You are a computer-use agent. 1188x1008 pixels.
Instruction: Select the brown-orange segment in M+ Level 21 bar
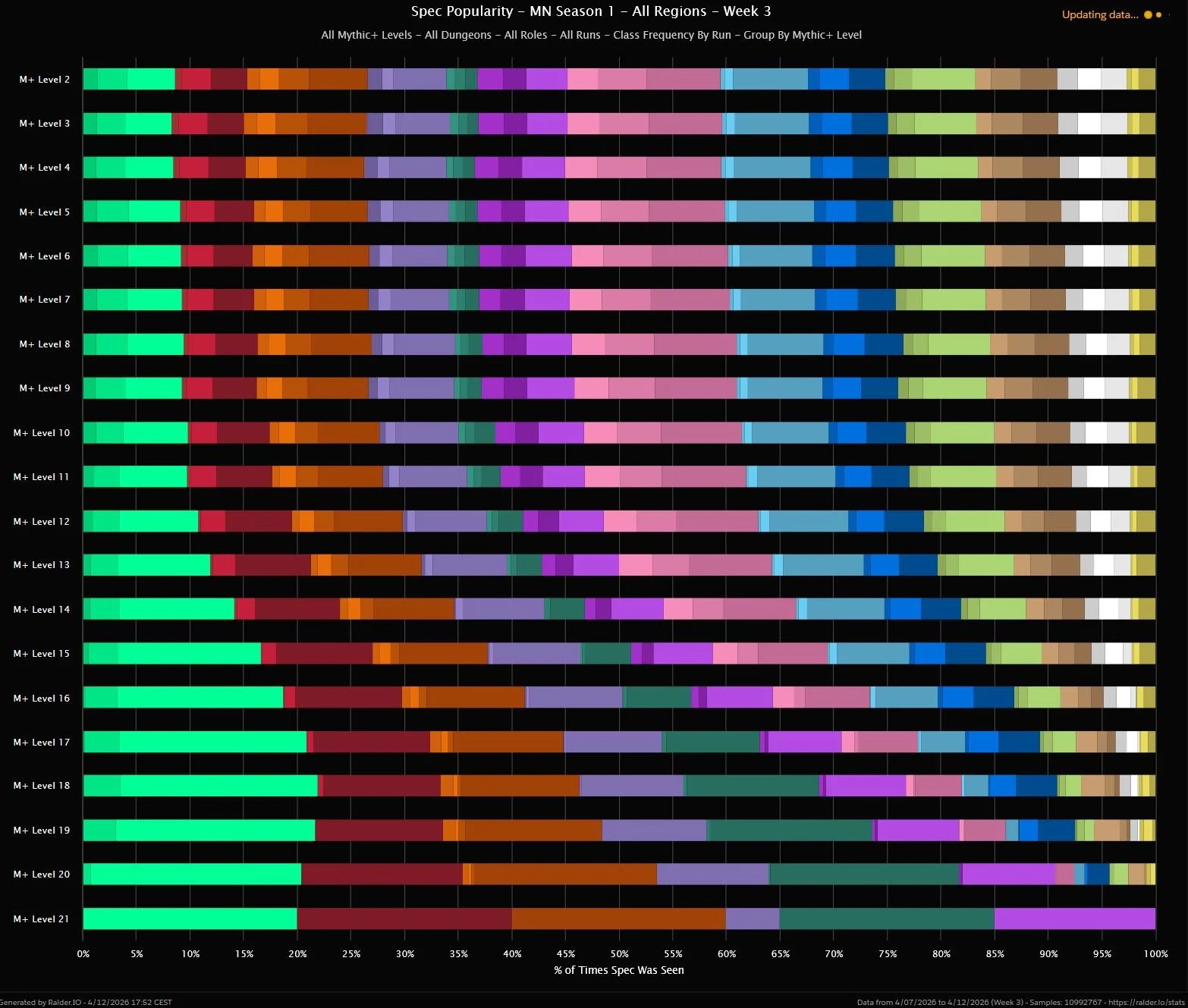(x=618, y=919)
